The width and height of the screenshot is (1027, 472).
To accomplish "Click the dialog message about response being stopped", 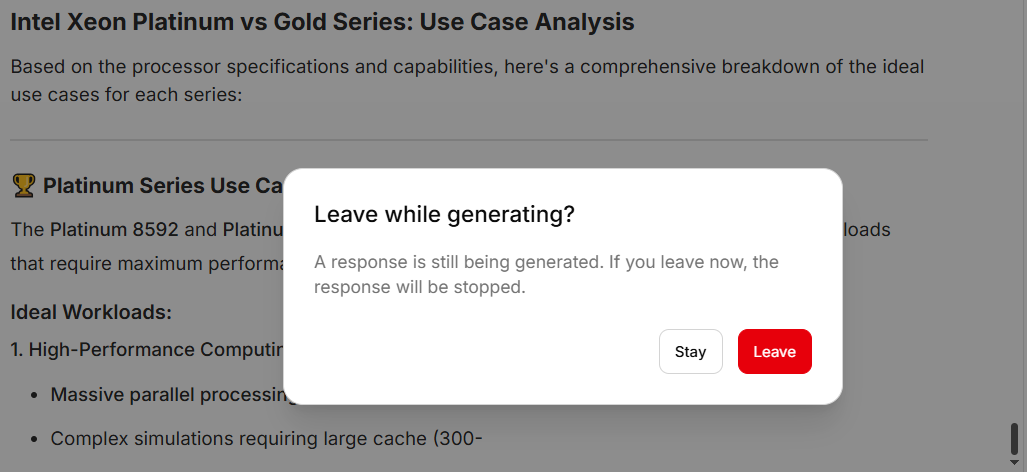I will coord(546,274).
